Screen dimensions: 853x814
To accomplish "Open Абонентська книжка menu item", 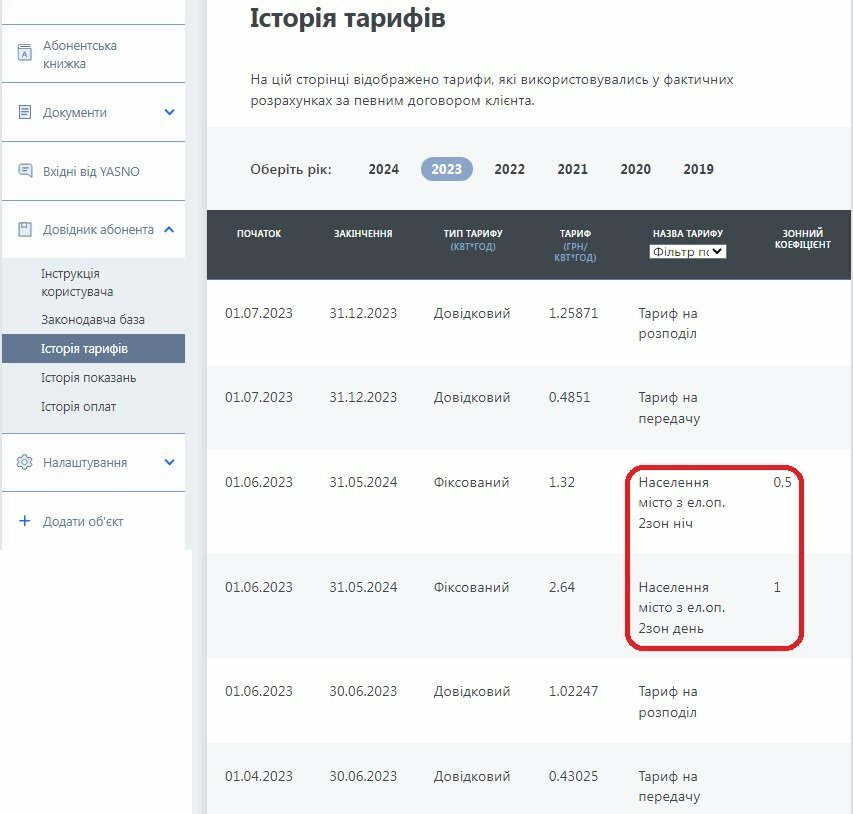I will click(x=80, y=54).
